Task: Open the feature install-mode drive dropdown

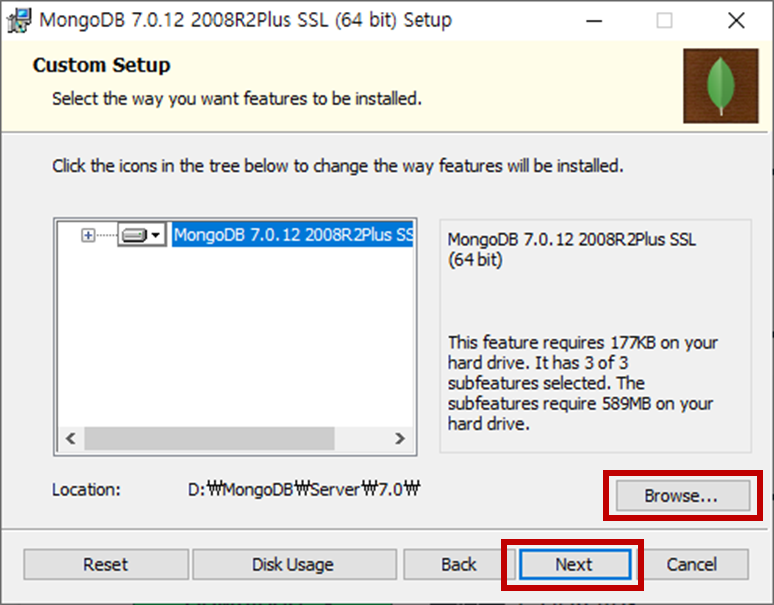Action: tap(142, 235)
